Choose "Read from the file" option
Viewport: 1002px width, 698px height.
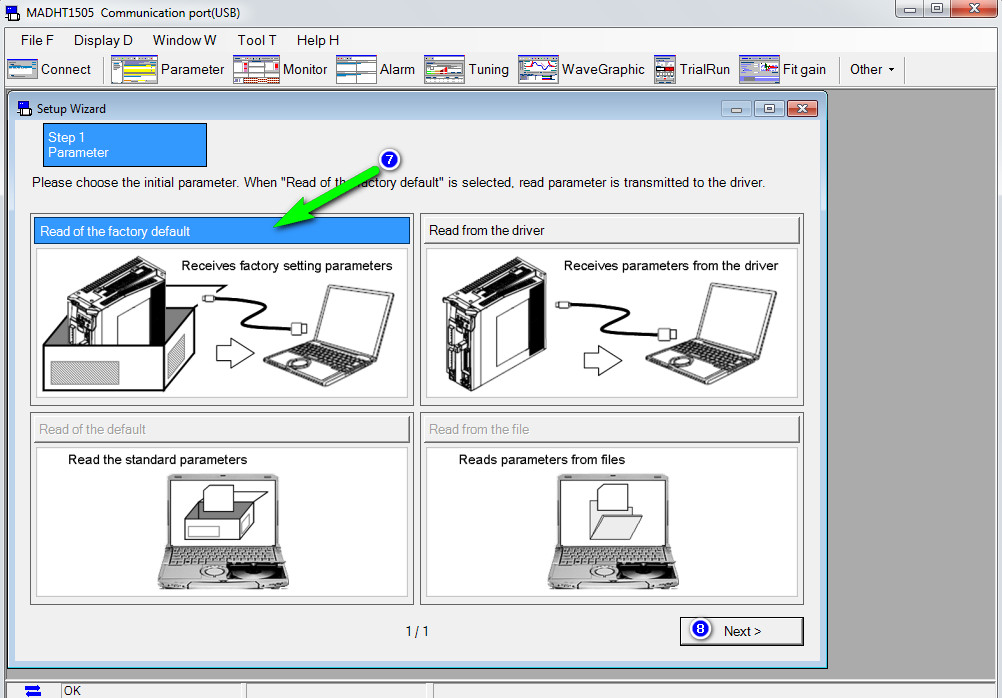tap(611, 429)
